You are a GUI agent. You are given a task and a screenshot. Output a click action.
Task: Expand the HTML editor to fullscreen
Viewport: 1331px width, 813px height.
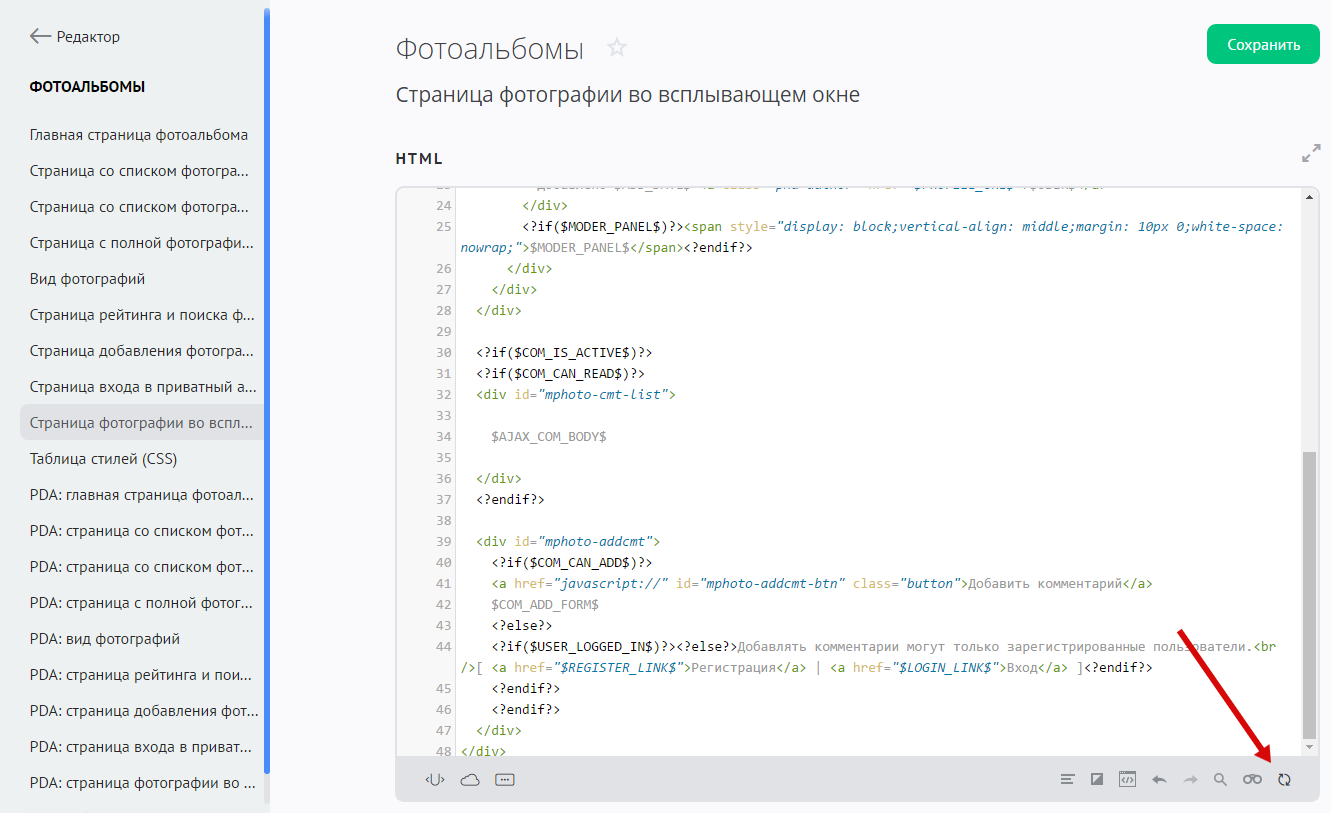[x=1310, y=154]
